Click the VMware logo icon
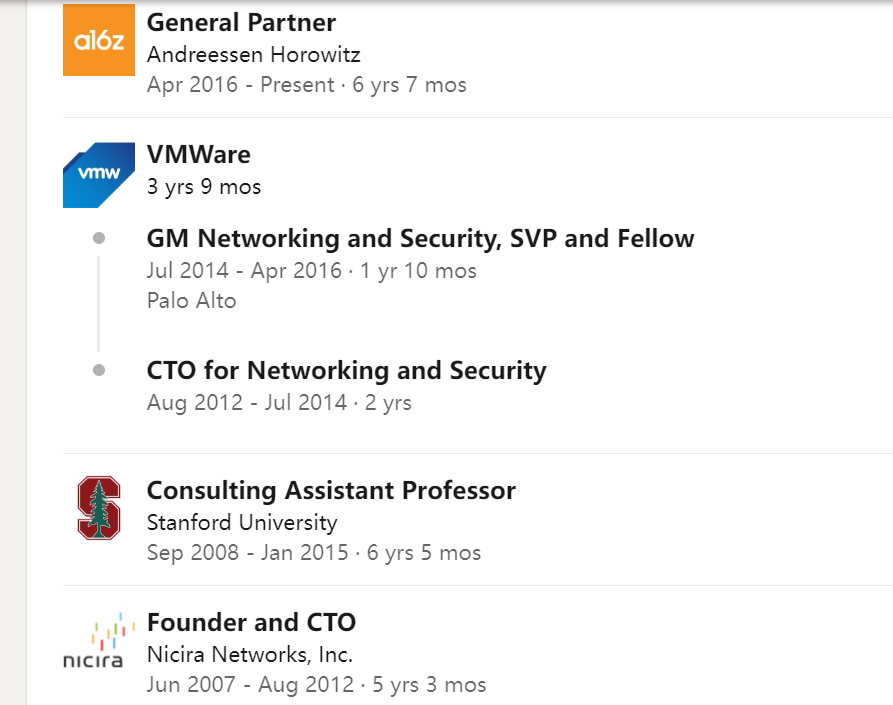 (x=98, y=174)
